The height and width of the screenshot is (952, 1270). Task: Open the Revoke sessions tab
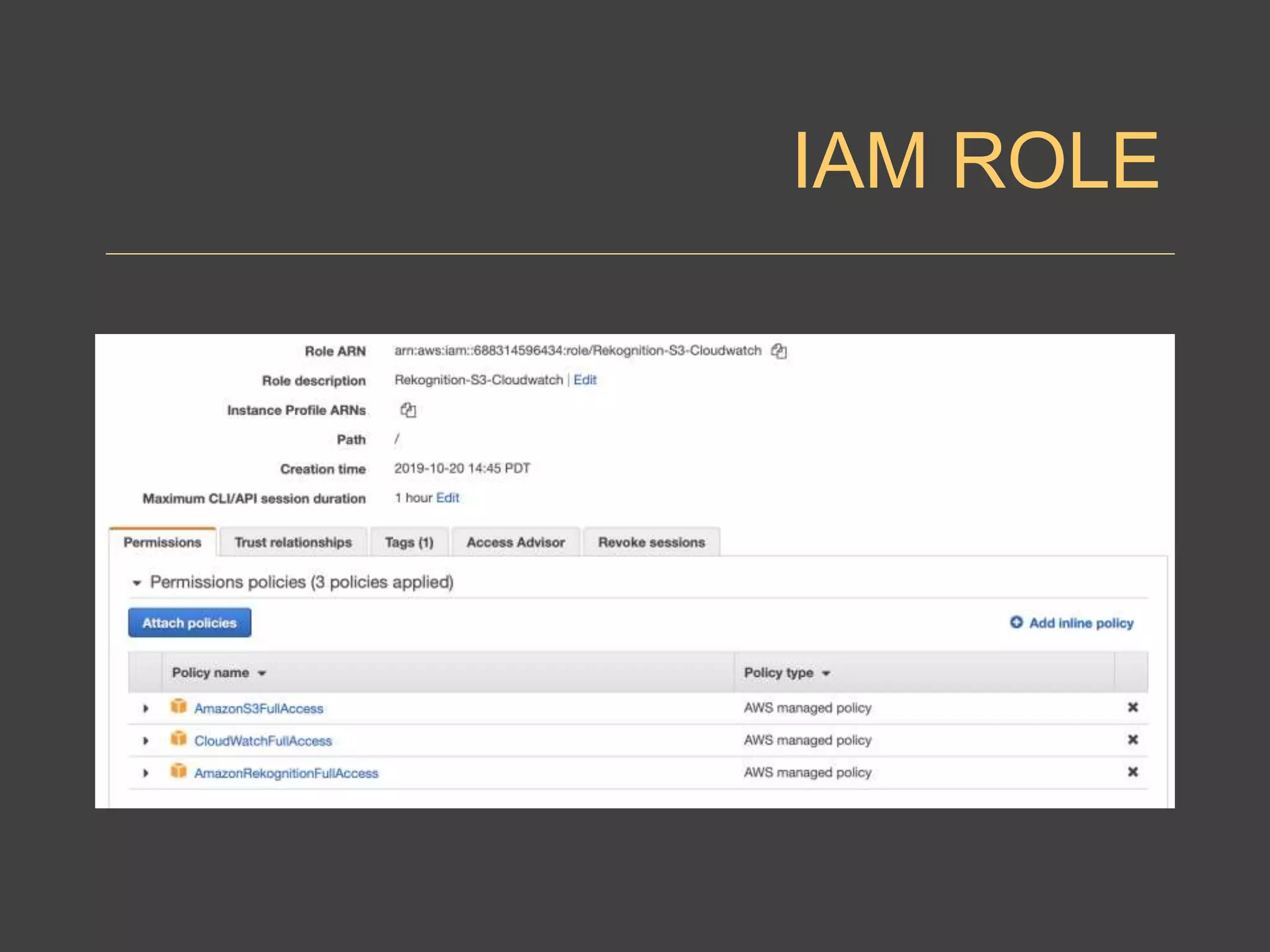point(652,542)
